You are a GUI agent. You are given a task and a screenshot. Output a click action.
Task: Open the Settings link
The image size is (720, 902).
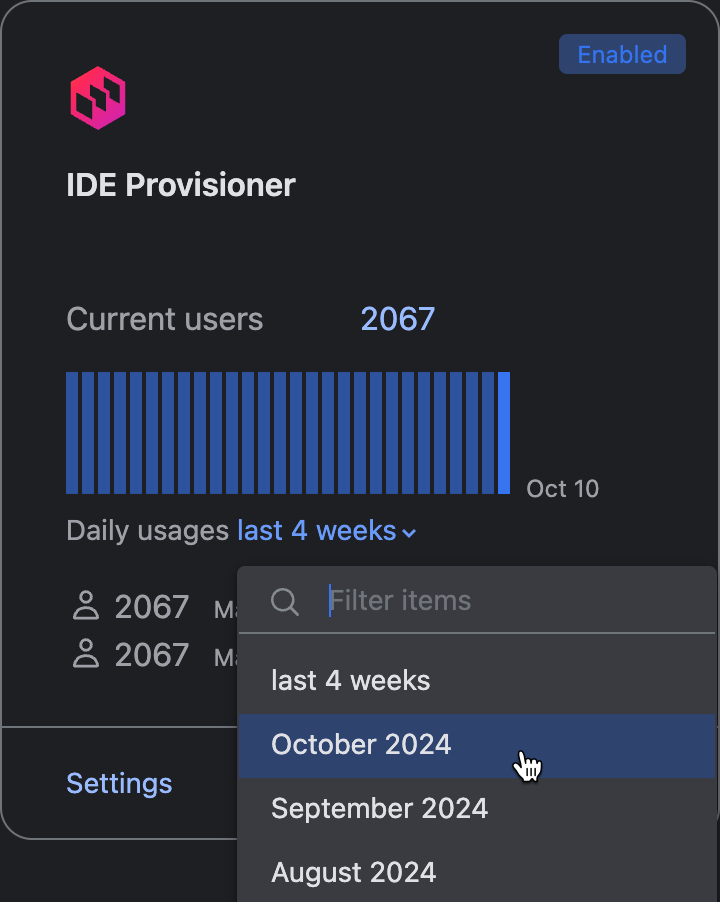pos(119,783)
